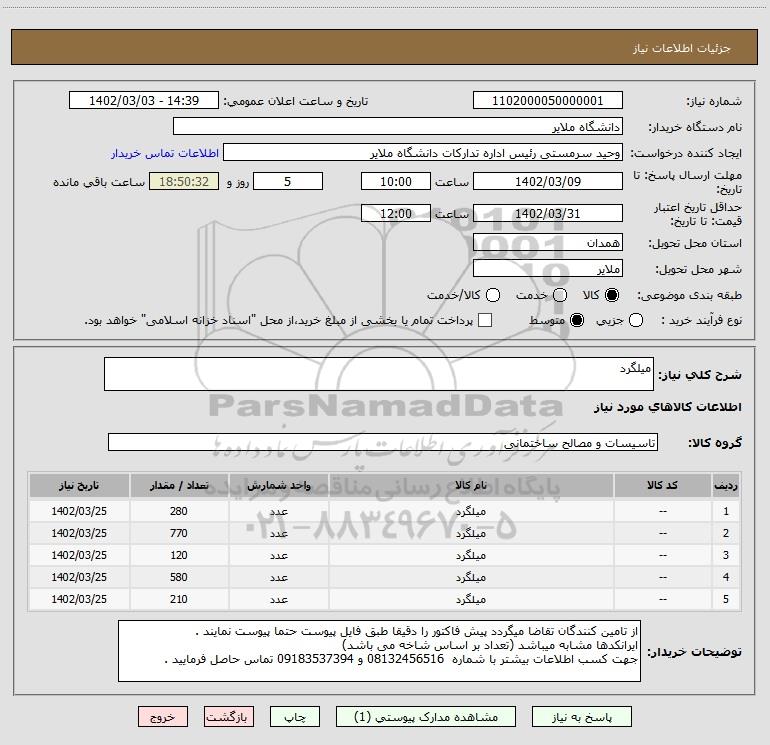Viewport: 770px width, 745px height.
Task: Click the response deadline date 1402/03/09
Action: click(x=548, y=182)
